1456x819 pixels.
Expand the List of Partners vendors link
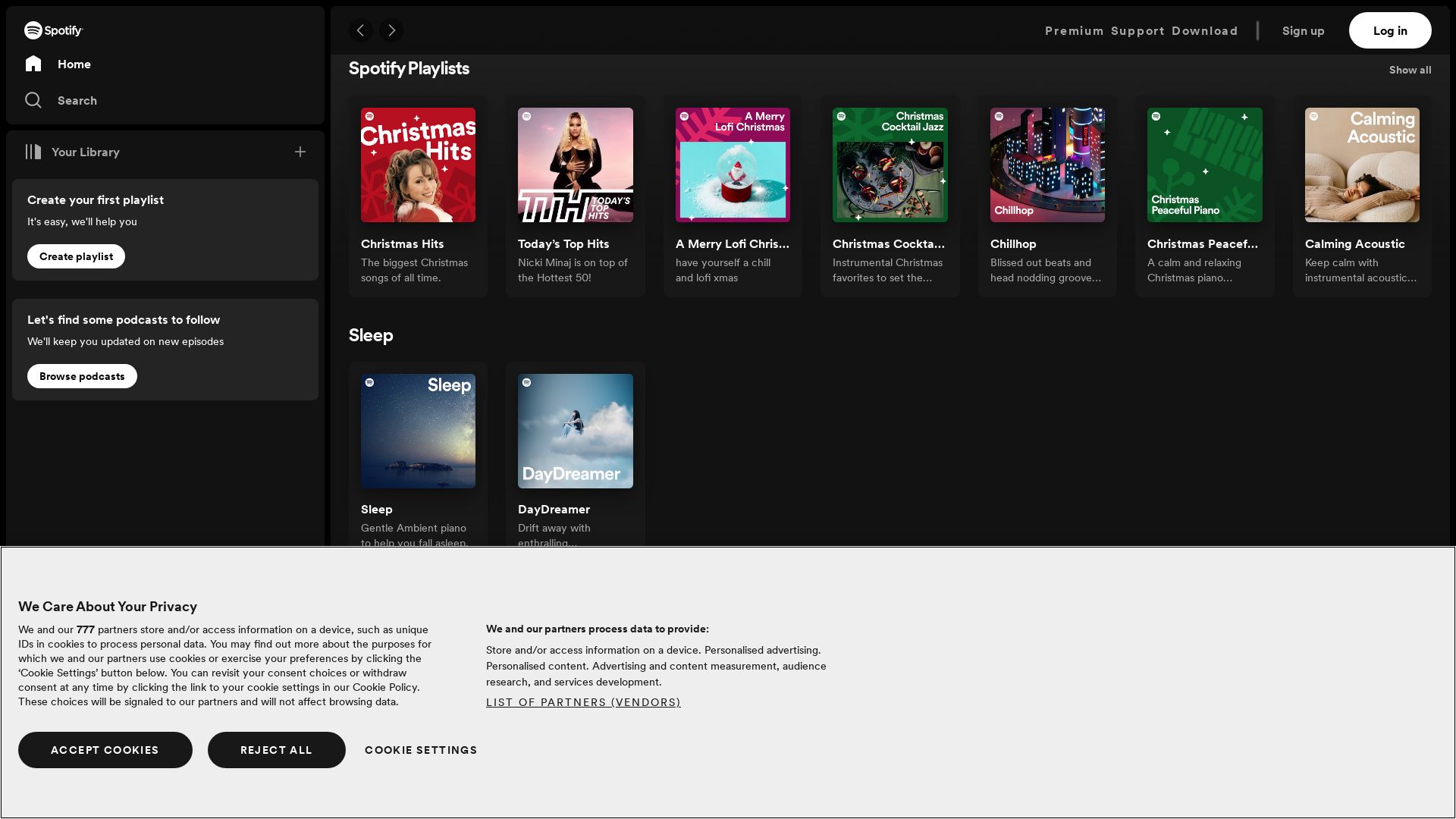[583, 702]
